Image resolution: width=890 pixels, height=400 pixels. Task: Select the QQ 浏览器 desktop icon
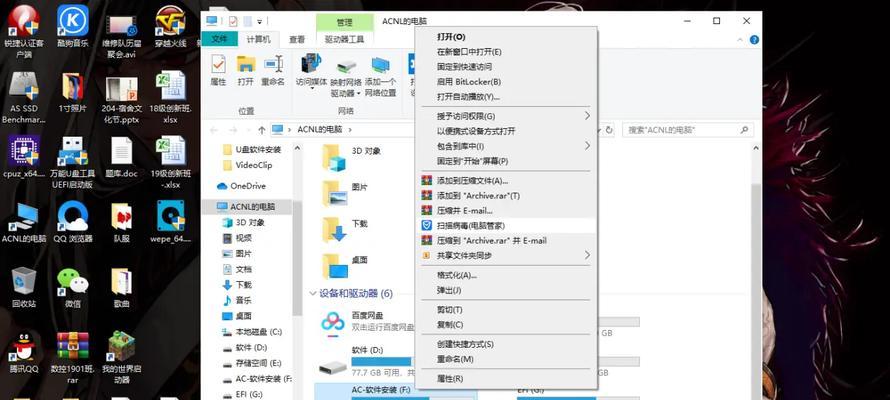pos(73,222)
